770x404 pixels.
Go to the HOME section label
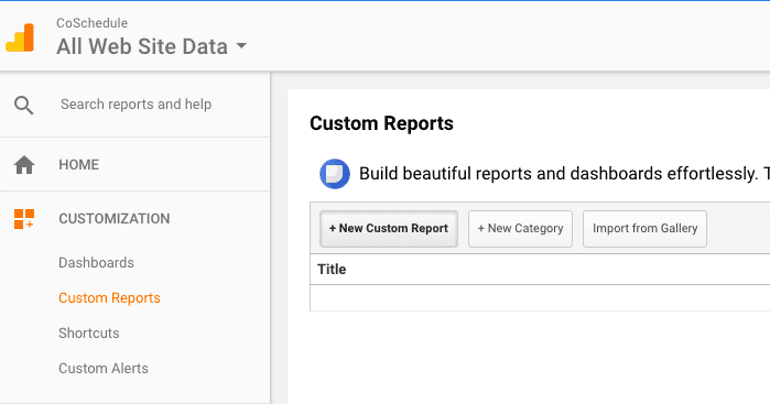(79, 164)
